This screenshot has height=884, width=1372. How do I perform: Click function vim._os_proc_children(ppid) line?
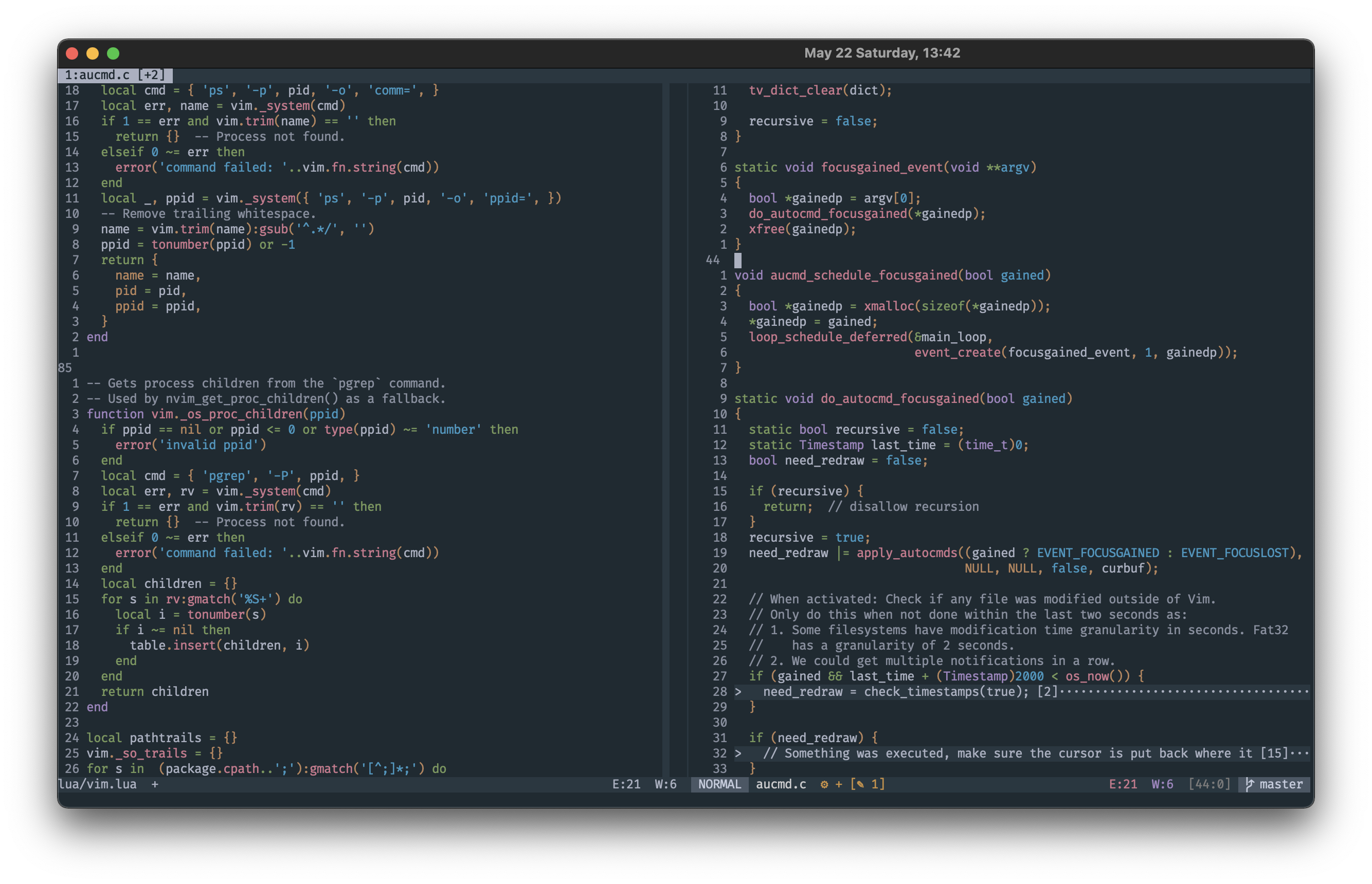pyautogui.click(x=216, y=414)
